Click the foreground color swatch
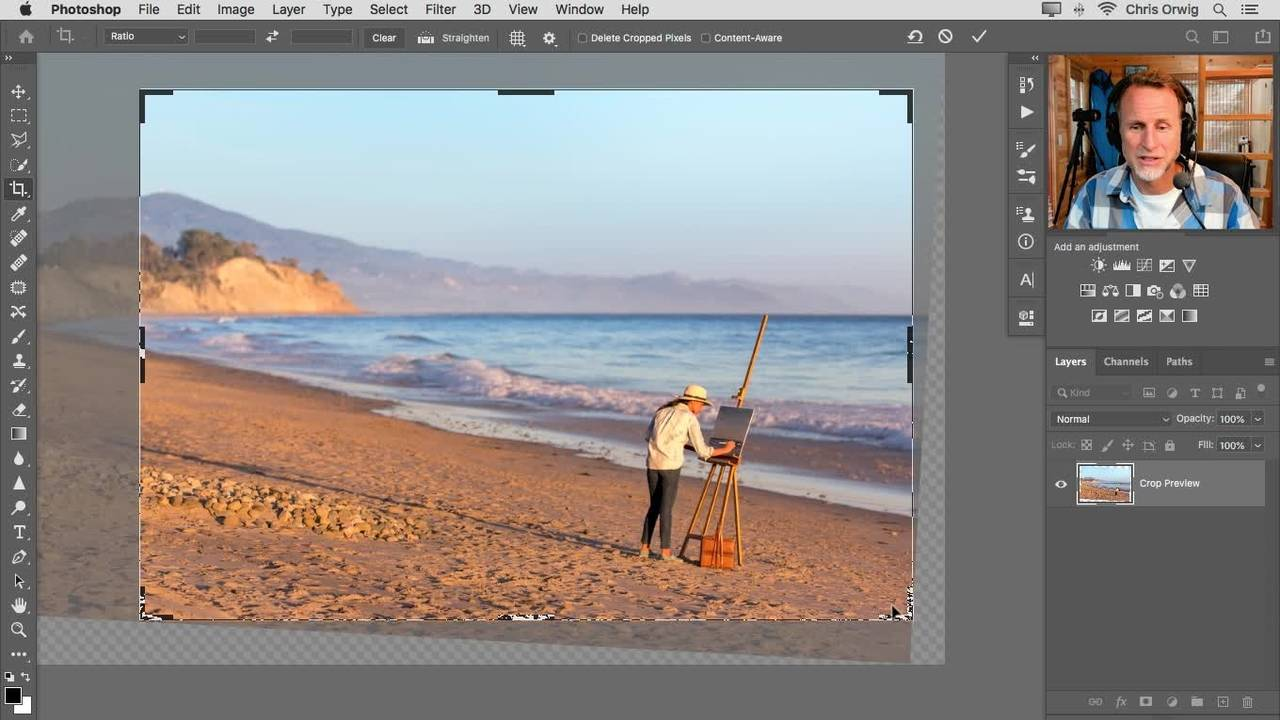 [x=12, y=695]
